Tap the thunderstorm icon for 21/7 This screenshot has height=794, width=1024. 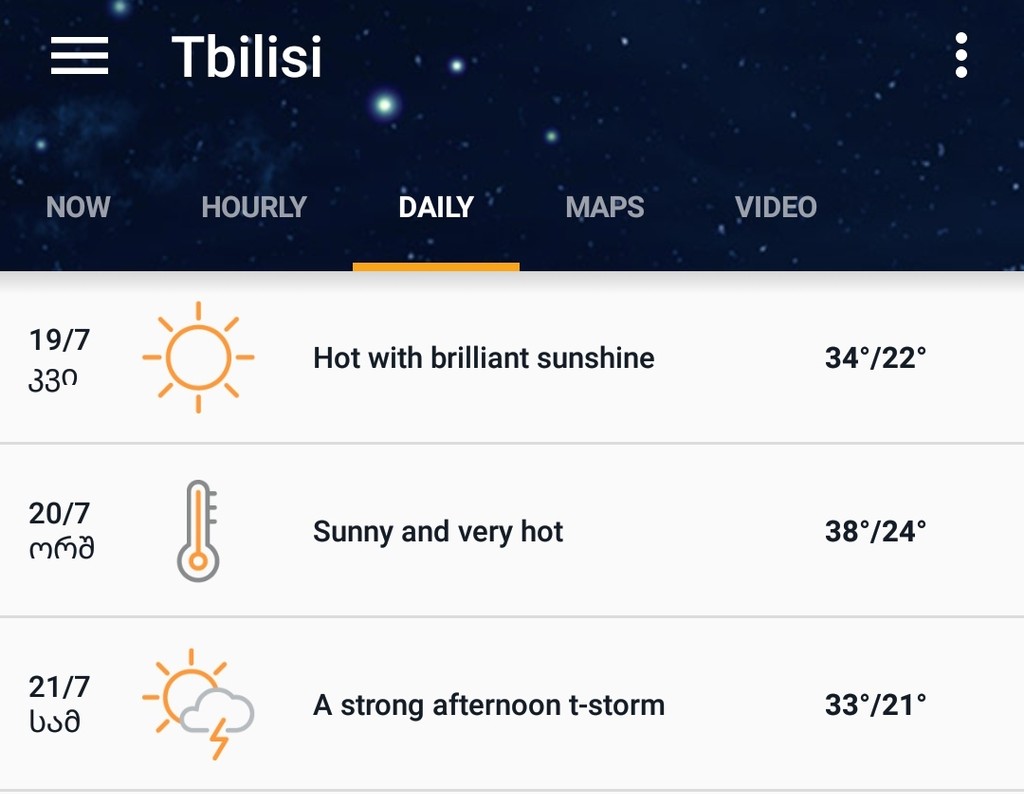coord(198,704)
